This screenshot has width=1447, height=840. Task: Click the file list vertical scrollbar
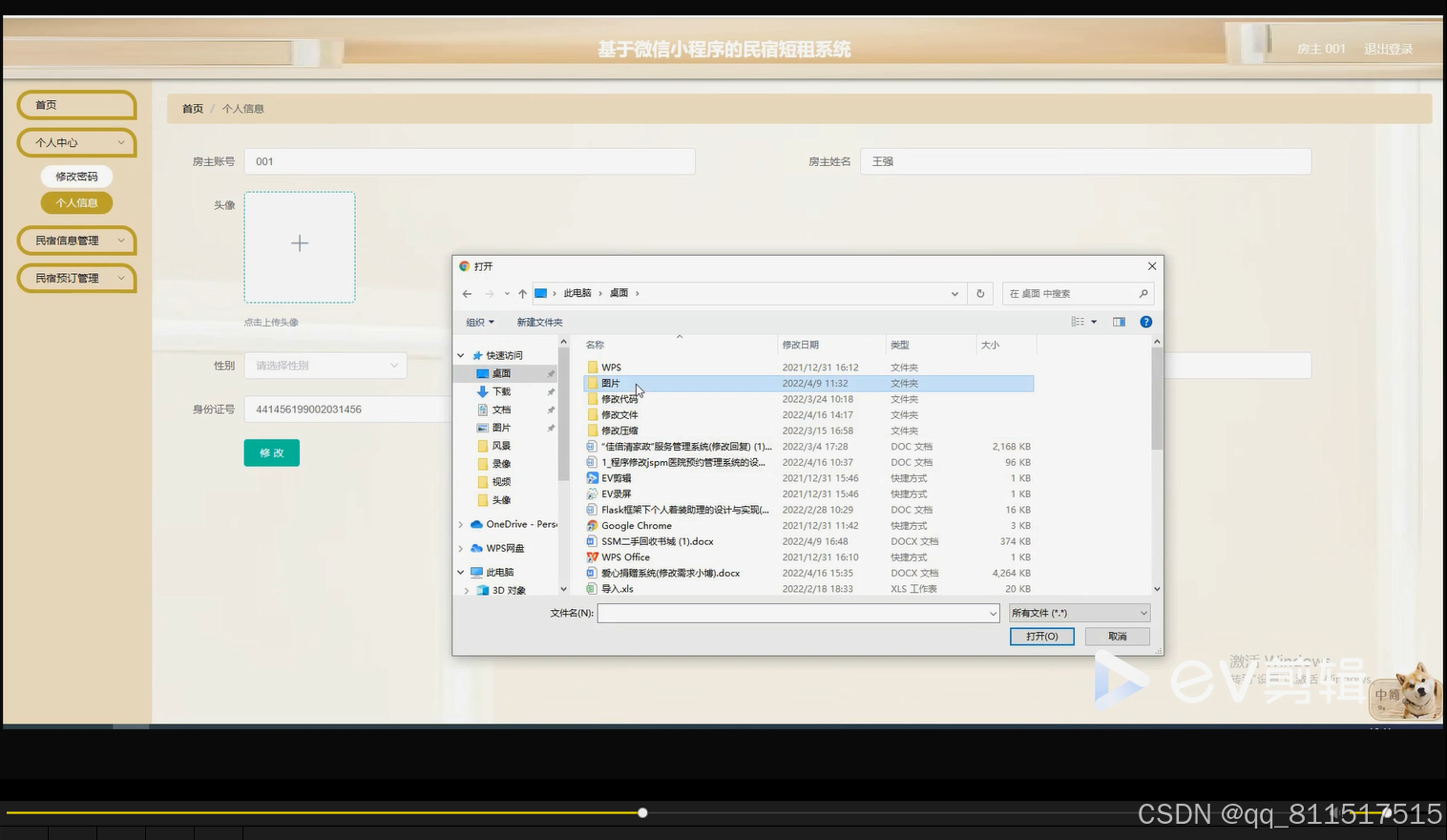tap(1157, 399)
